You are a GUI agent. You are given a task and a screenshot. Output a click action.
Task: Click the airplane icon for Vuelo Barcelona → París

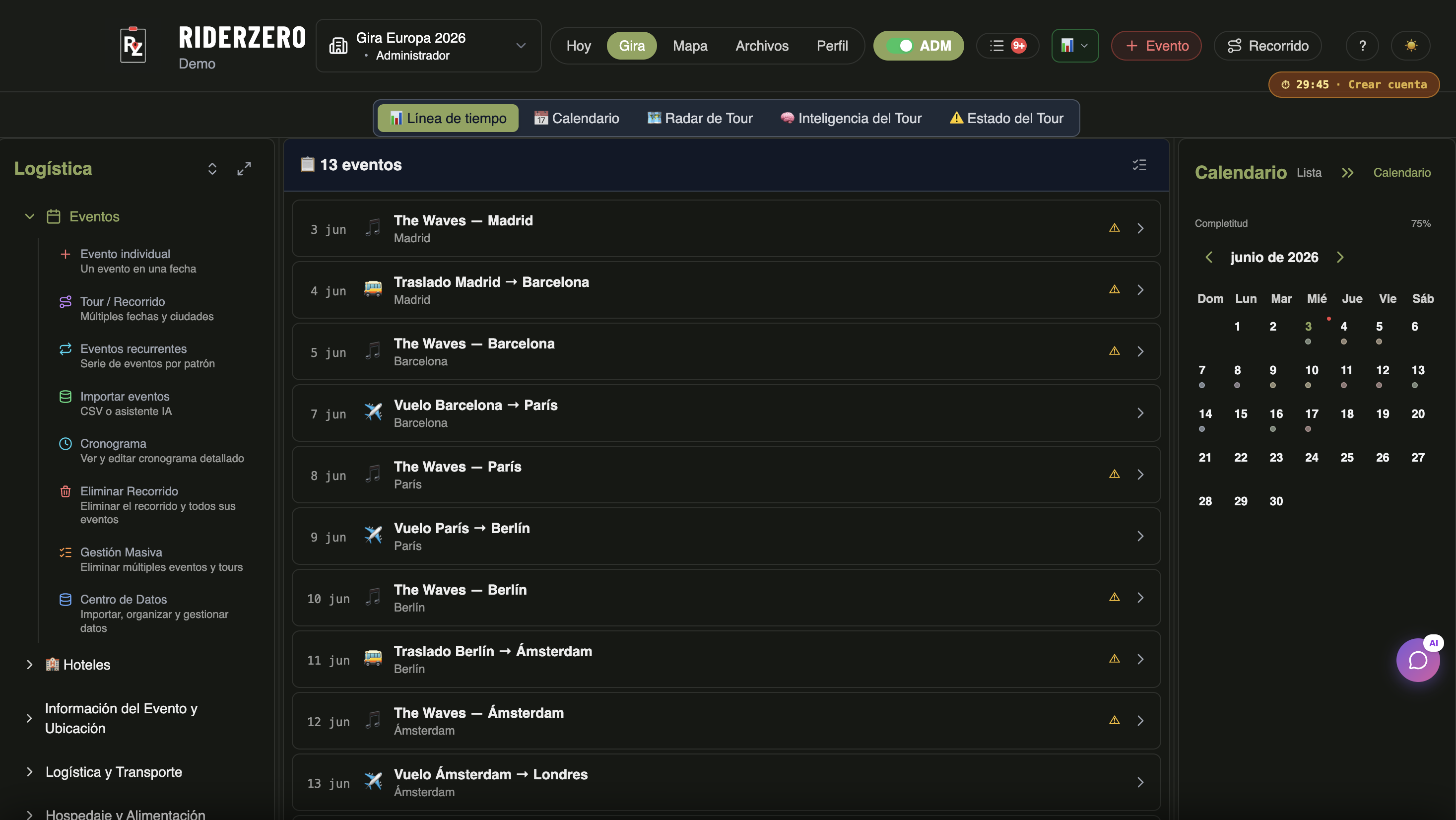click(373, 412)
